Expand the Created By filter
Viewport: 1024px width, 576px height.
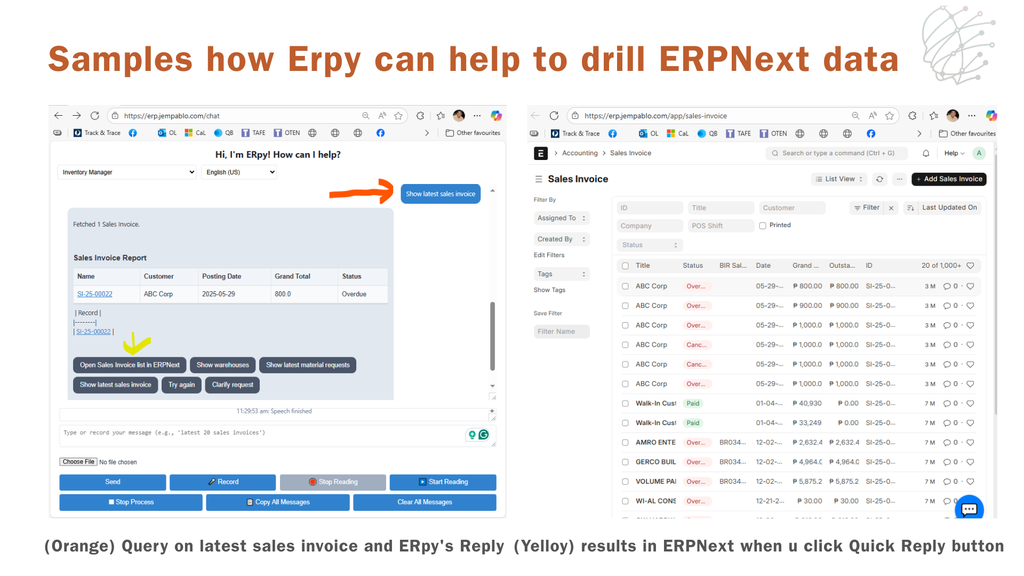562,239
